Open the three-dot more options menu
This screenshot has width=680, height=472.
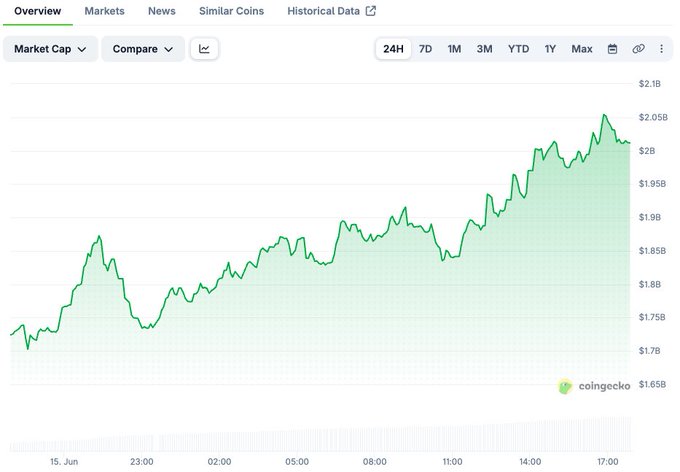tap(661, 49)
